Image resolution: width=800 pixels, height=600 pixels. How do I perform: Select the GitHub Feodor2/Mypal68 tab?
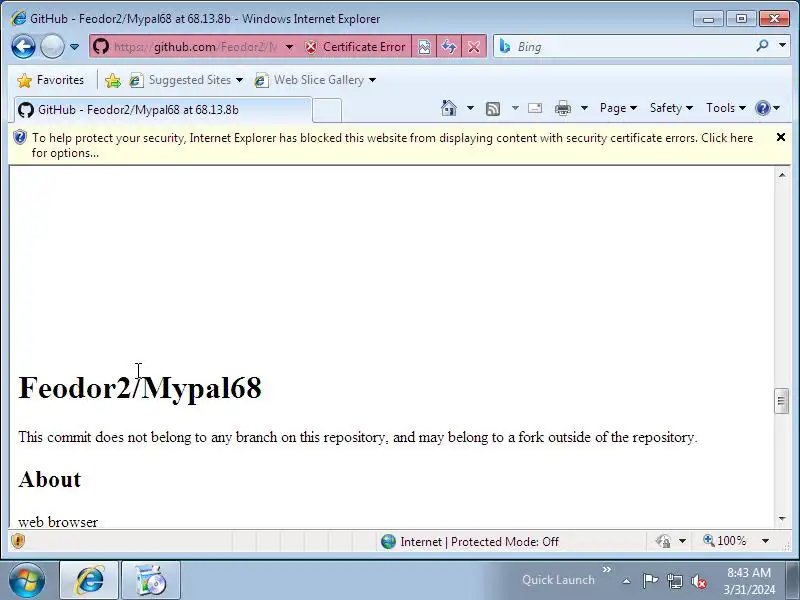pos(162,110)
